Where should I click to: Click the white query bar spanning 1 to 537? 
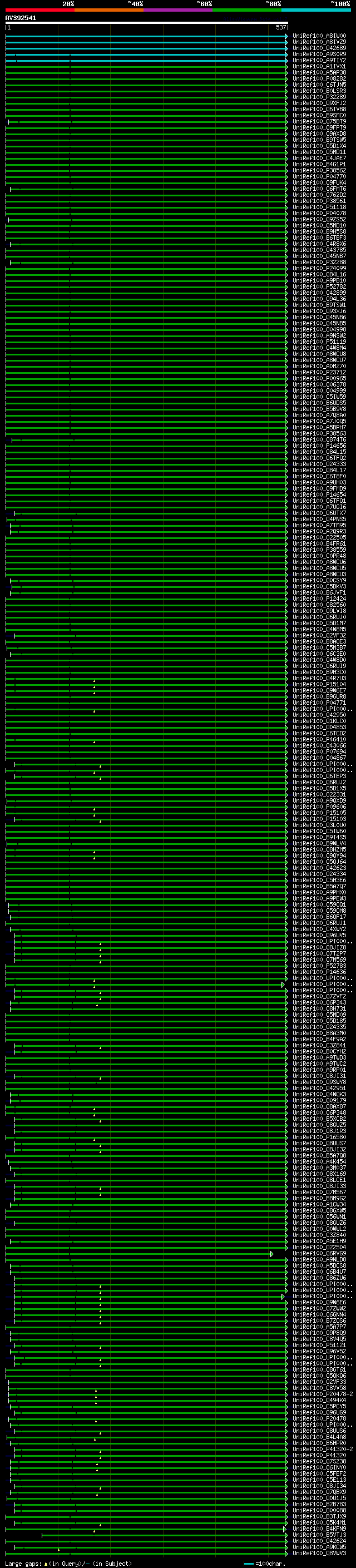coord(147,22)
